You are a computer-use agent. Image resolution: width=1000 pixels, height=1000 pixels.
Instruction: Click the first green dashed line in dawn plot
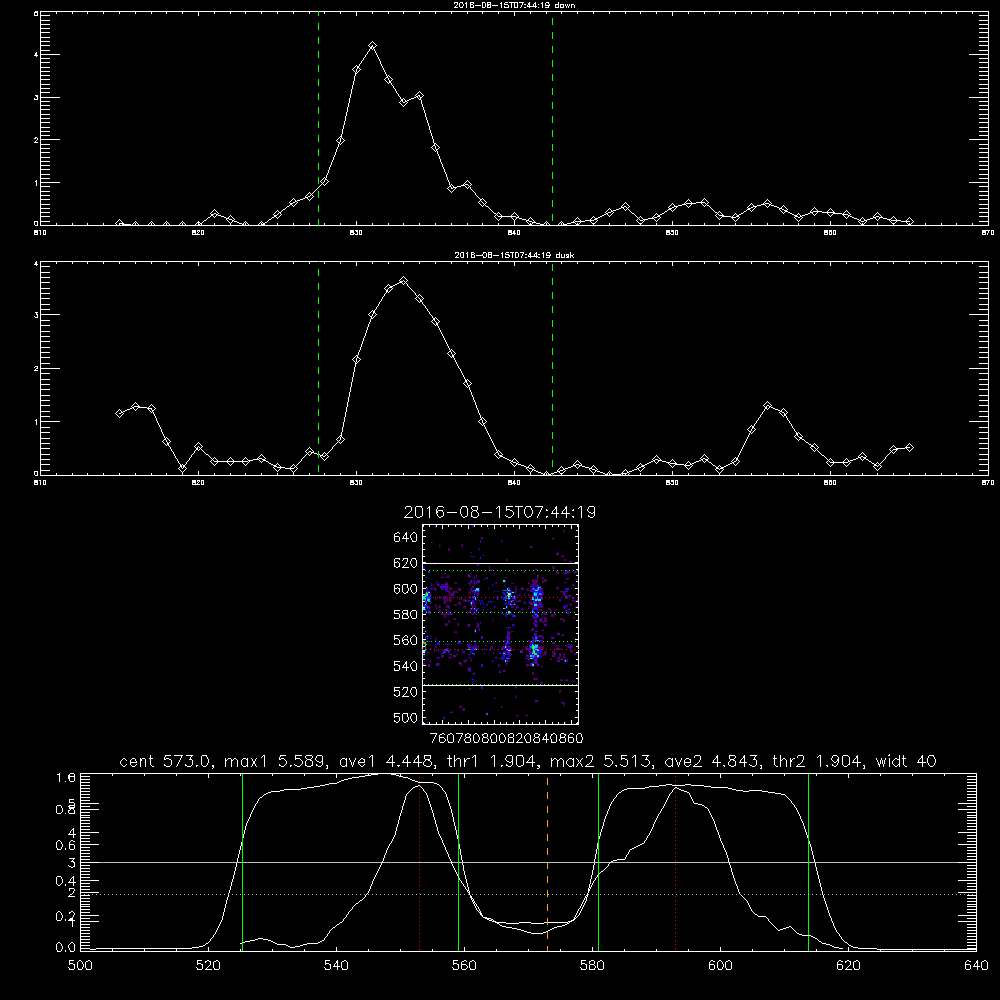click(x=318, y=118)
